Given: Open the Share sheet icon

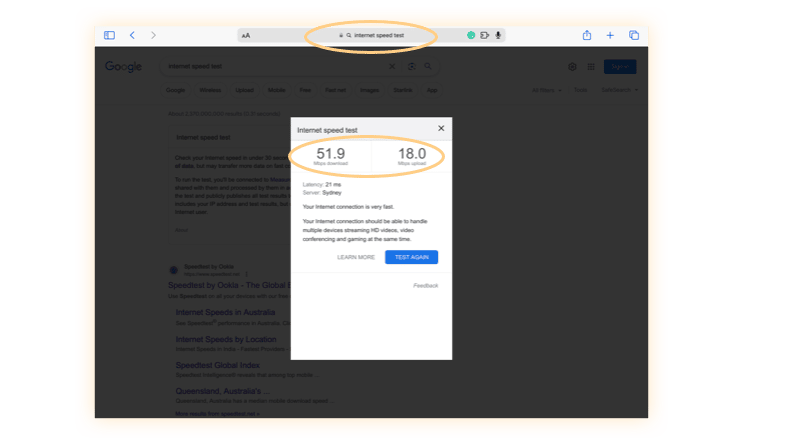Looking at the screenshot, I should (x=587, y=35).
